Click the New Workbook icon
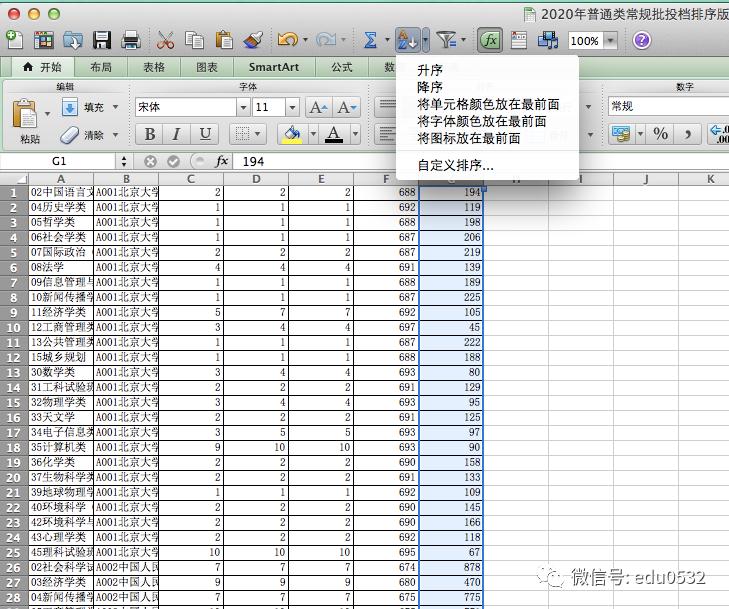729x609 pixels. (x=14, y=40)
